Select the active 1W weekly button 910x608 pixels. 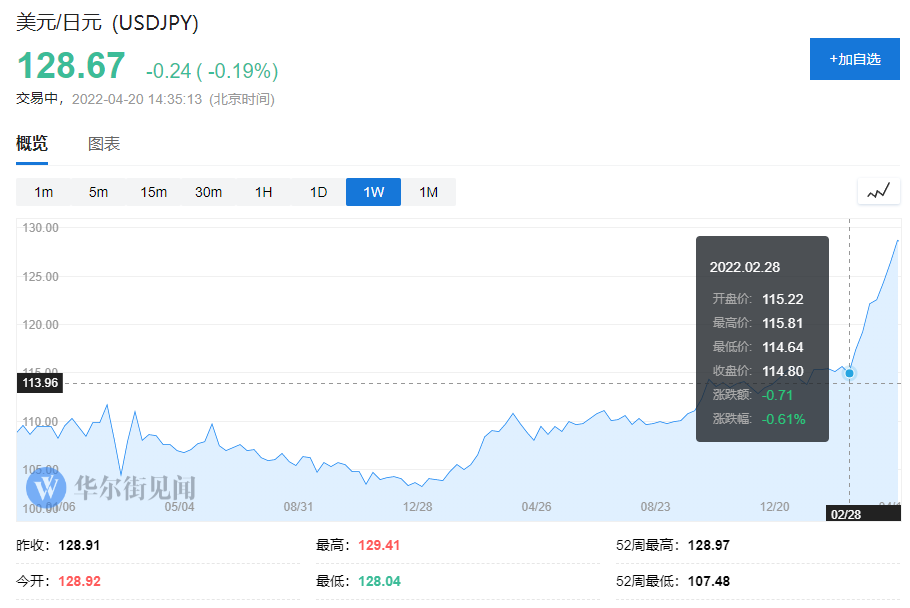[x=373, y=192]
